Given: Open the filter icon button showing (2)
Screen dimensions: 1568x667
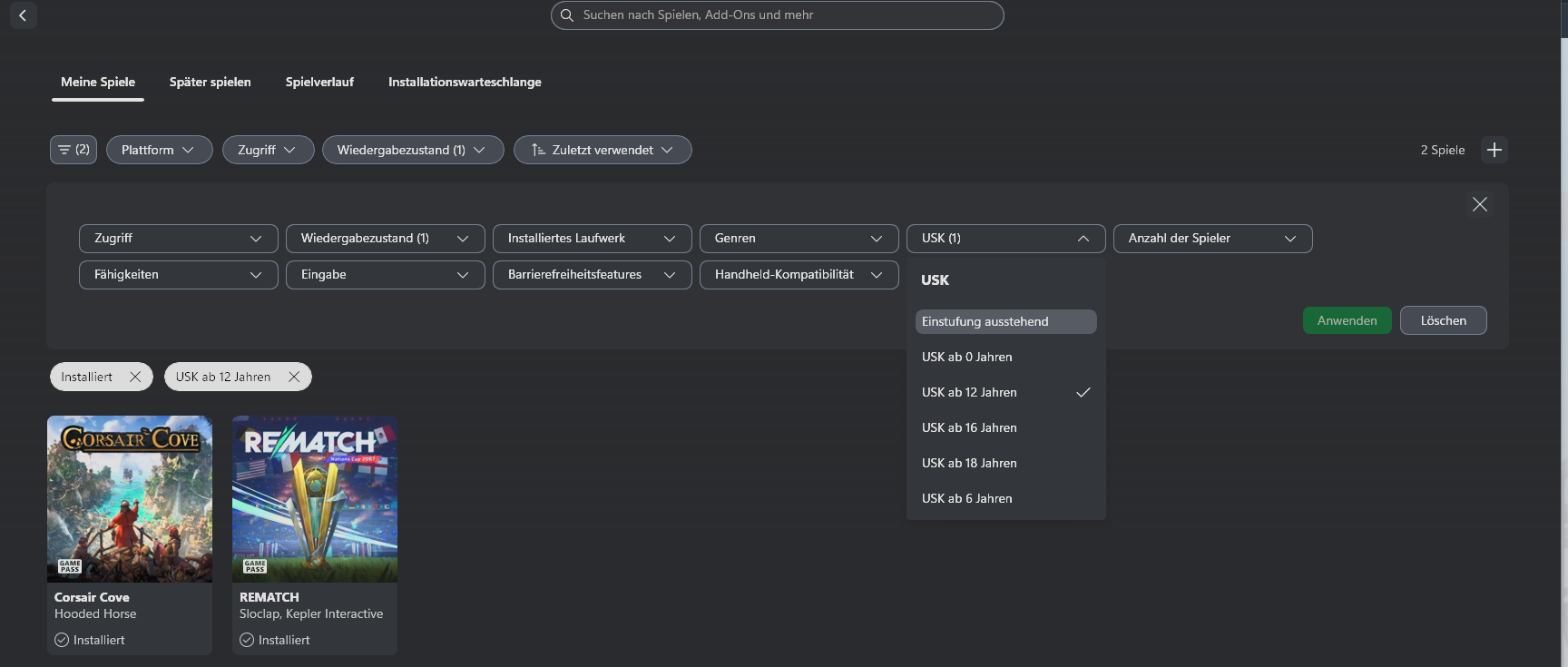Looking at the screenshot, I should (73, 150).
